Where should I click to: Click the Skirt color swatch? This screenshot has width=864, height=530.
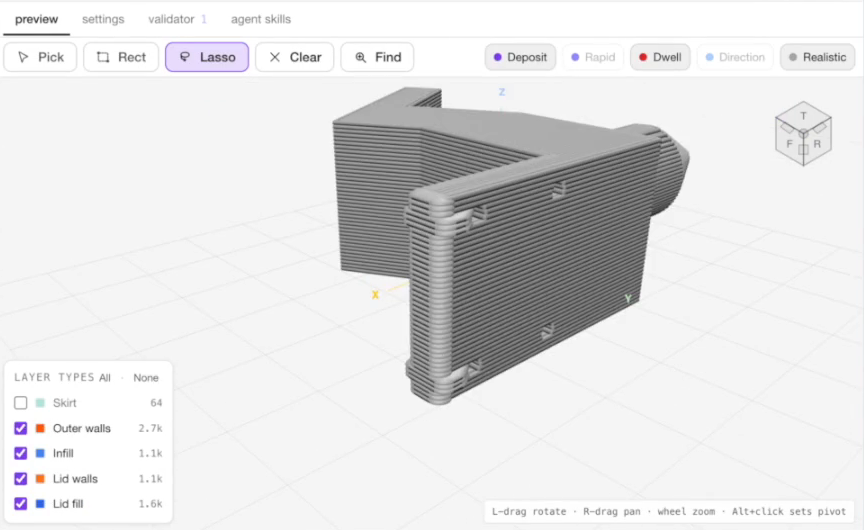[x=40, y=403]
